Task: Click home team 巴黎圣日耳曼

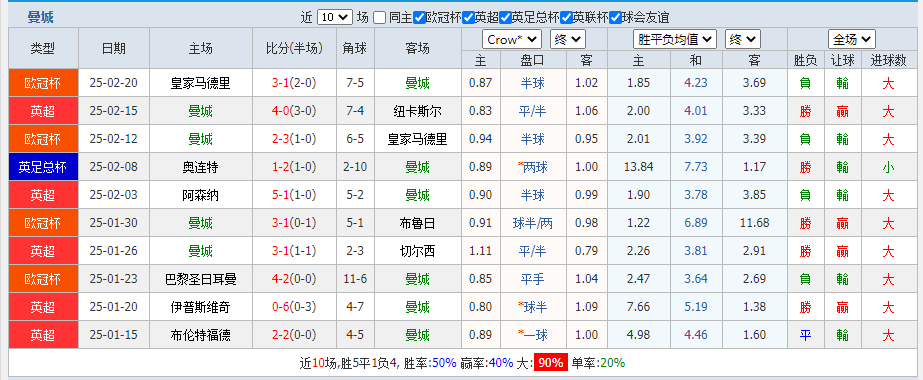Action: 201,279
